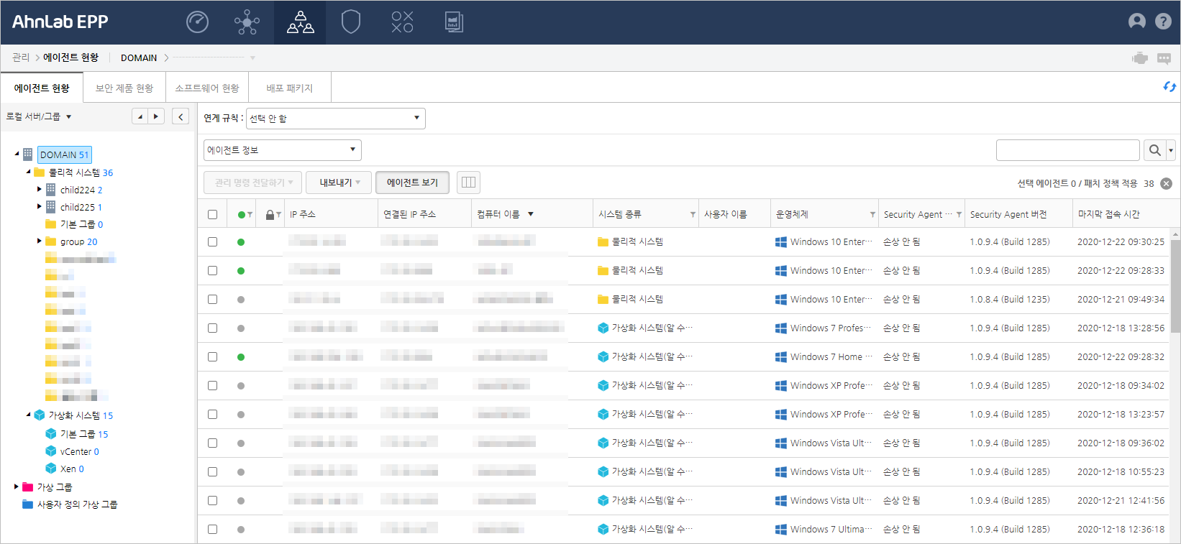Toggle the select-all checkbox in table header
The width and height of the screenshot is (1181, 544).
[x=212, y=214]
